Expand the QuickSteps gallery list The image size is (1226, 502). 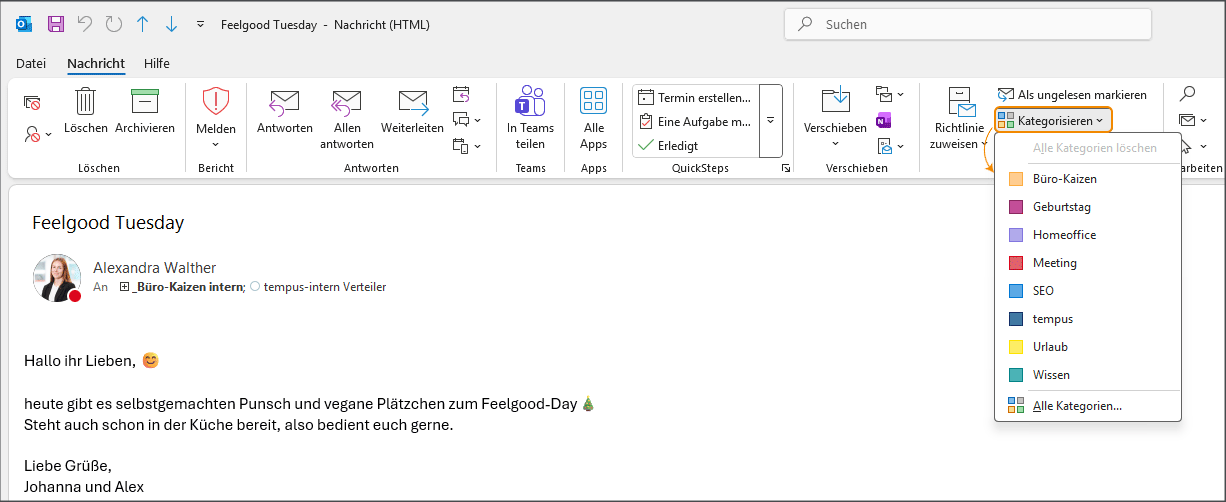point(770,121)
